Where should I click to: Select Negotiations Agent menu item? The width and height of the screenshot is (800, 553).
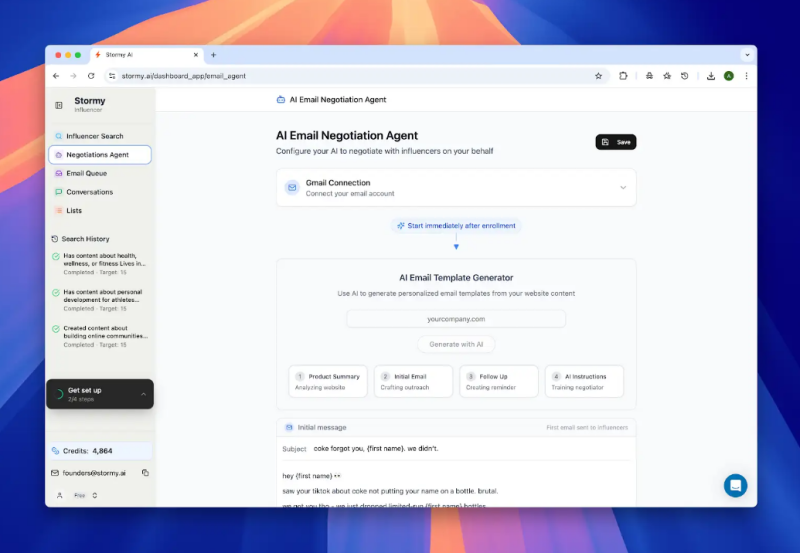(100, 155)
